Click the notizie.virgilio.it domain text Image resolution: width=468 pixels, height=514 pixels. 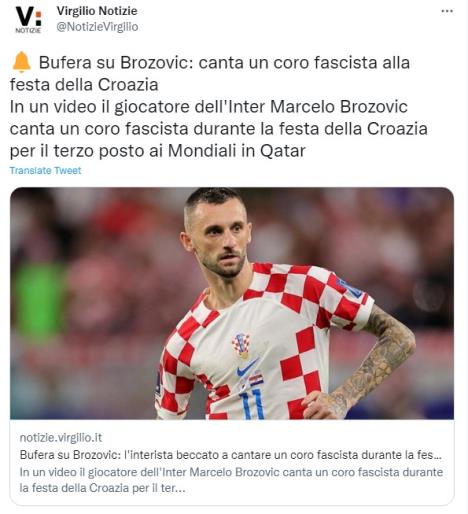[x=61, y=437]
